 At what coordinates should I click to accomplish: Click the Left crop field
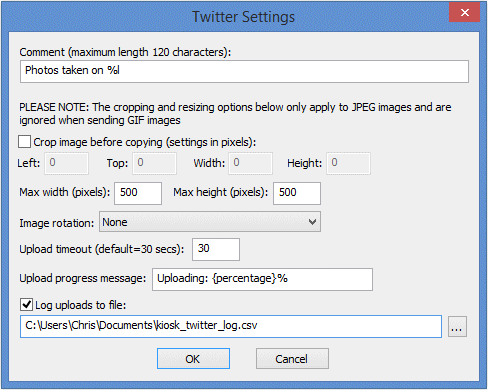click(67, 163)
